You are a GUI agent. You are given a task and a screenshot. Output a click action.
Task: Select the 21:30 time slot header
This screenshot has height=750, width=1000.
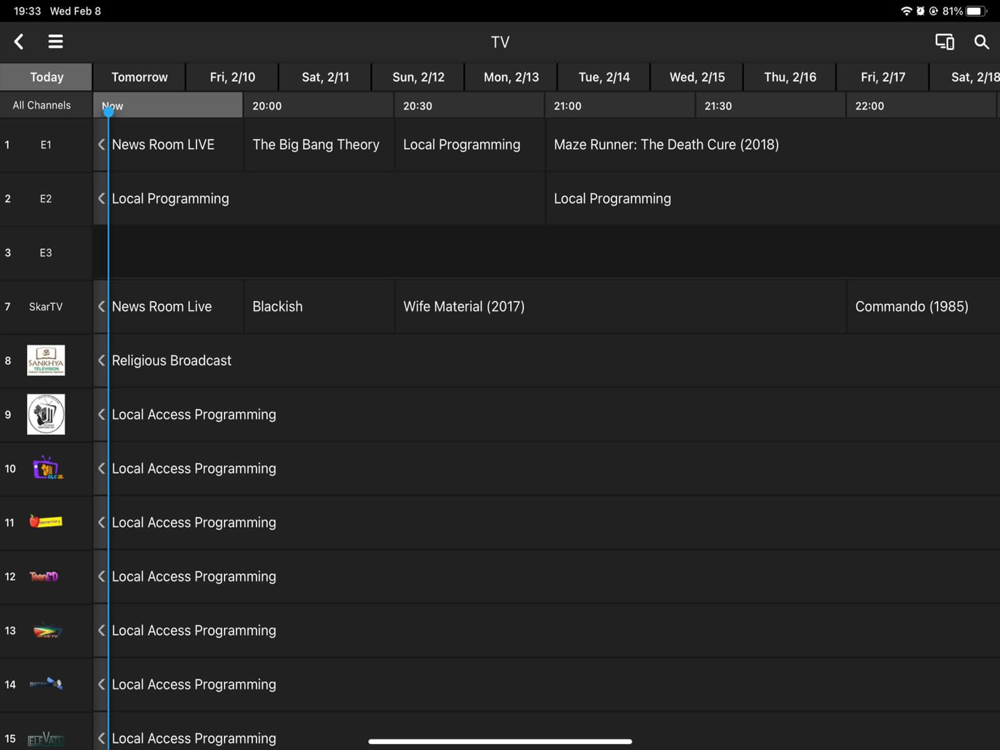pyautogui.click(x=770, y=105)
